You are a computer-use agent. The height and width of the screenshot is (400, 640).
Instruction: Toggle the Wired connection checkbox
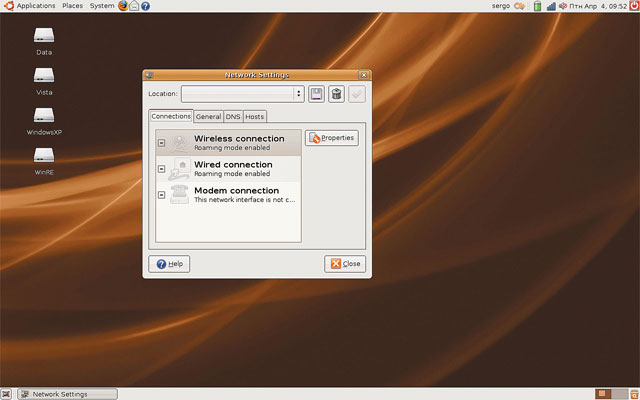[x=162, y=169]
